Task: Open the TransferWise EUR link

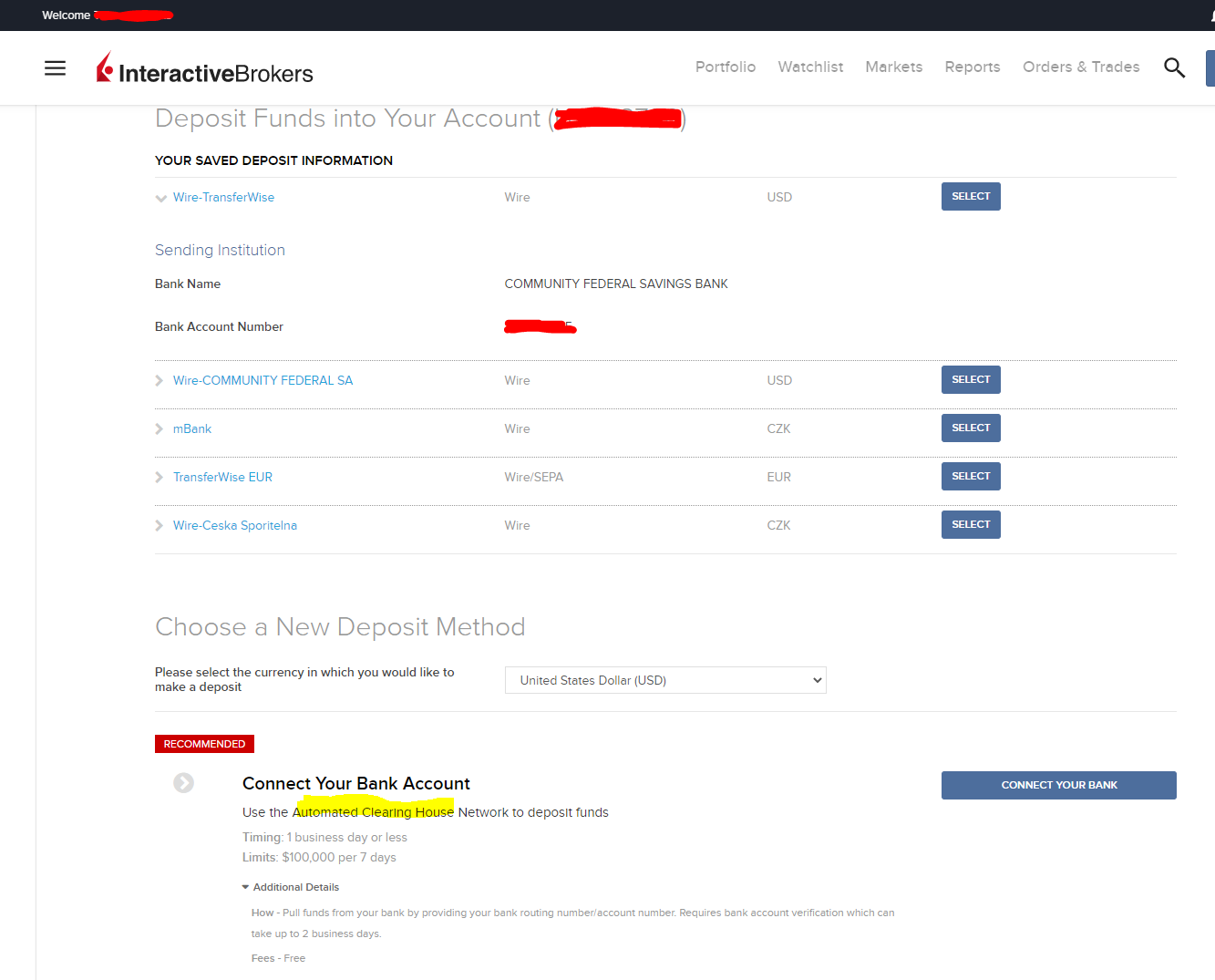Action: (x=222, y=477)
